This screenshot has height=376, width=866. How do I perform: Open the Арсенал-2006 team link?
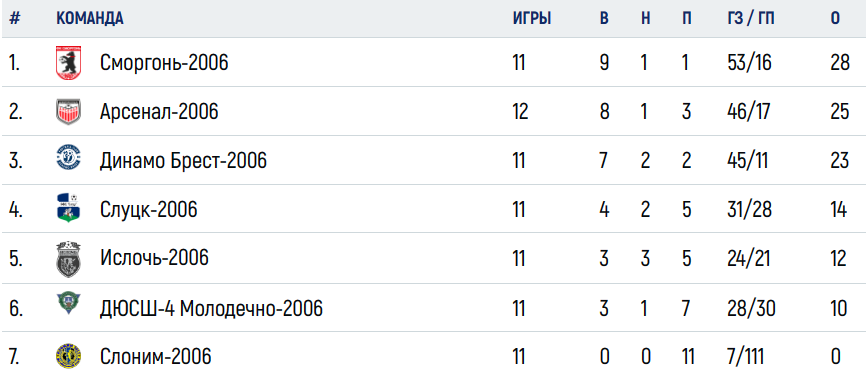159,112
